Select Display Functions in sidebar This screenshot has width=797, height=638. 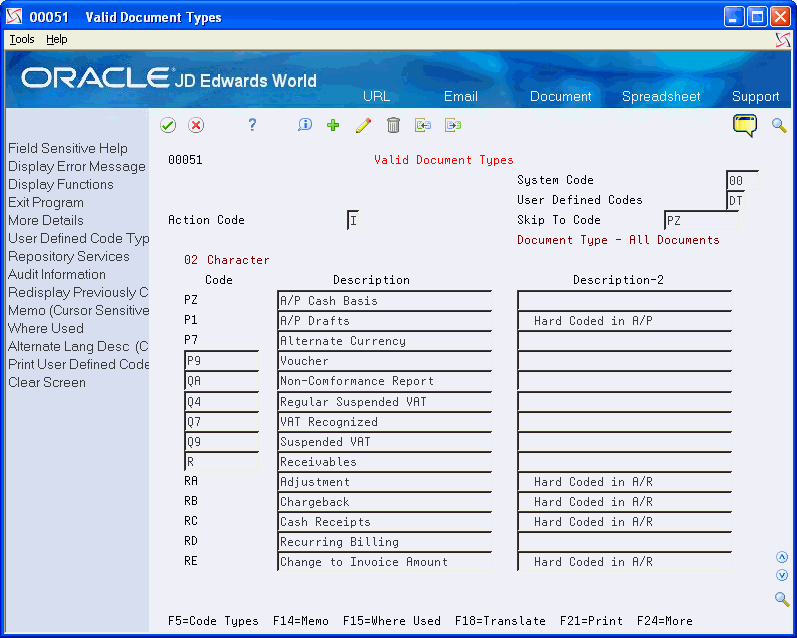pos(60,184)
